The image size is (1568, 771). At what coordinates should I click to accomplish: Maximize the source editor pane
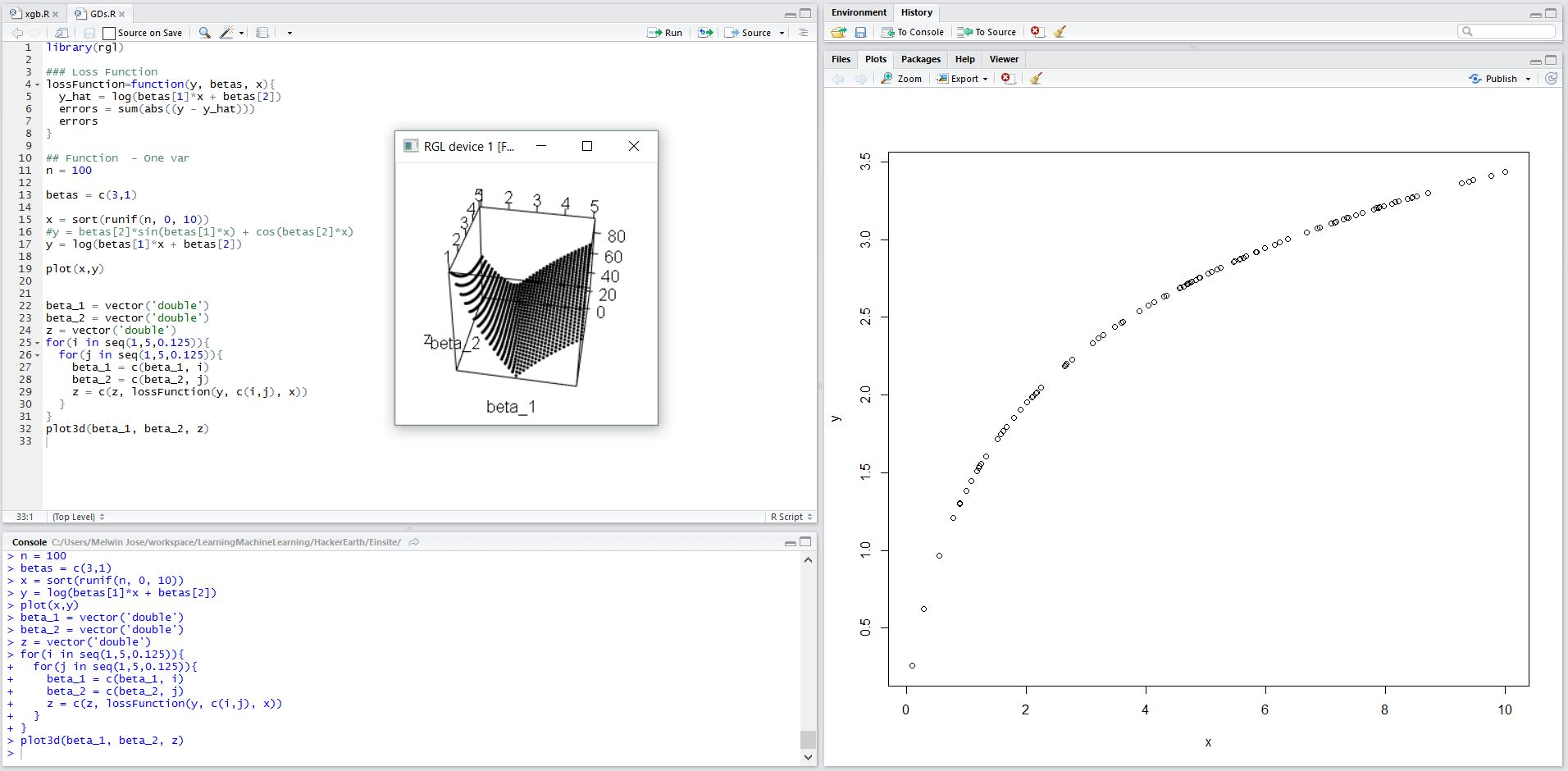pyautogui.click(x=805, y=14)
